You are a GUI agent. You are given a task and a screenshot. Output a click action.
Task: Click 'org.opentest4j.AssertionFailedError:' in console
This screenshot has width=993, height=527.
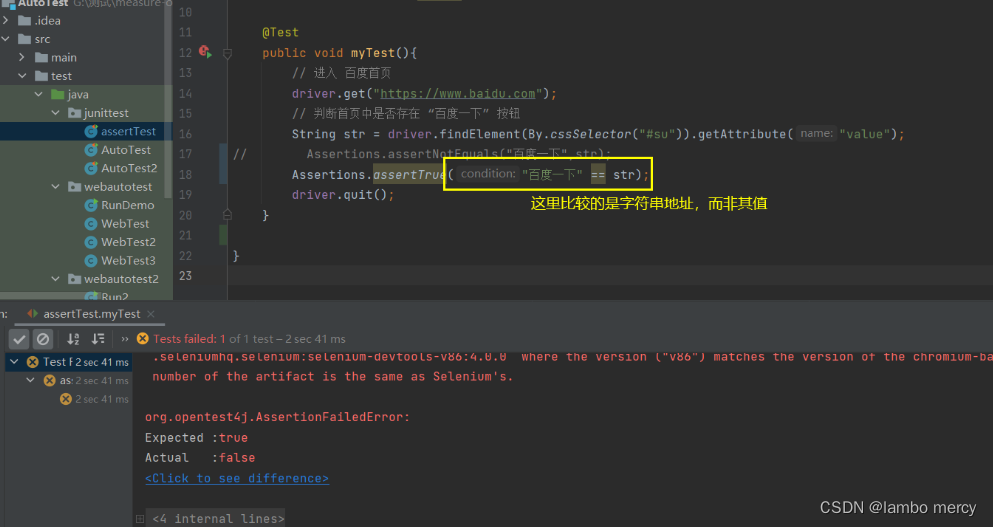(277, 417)
